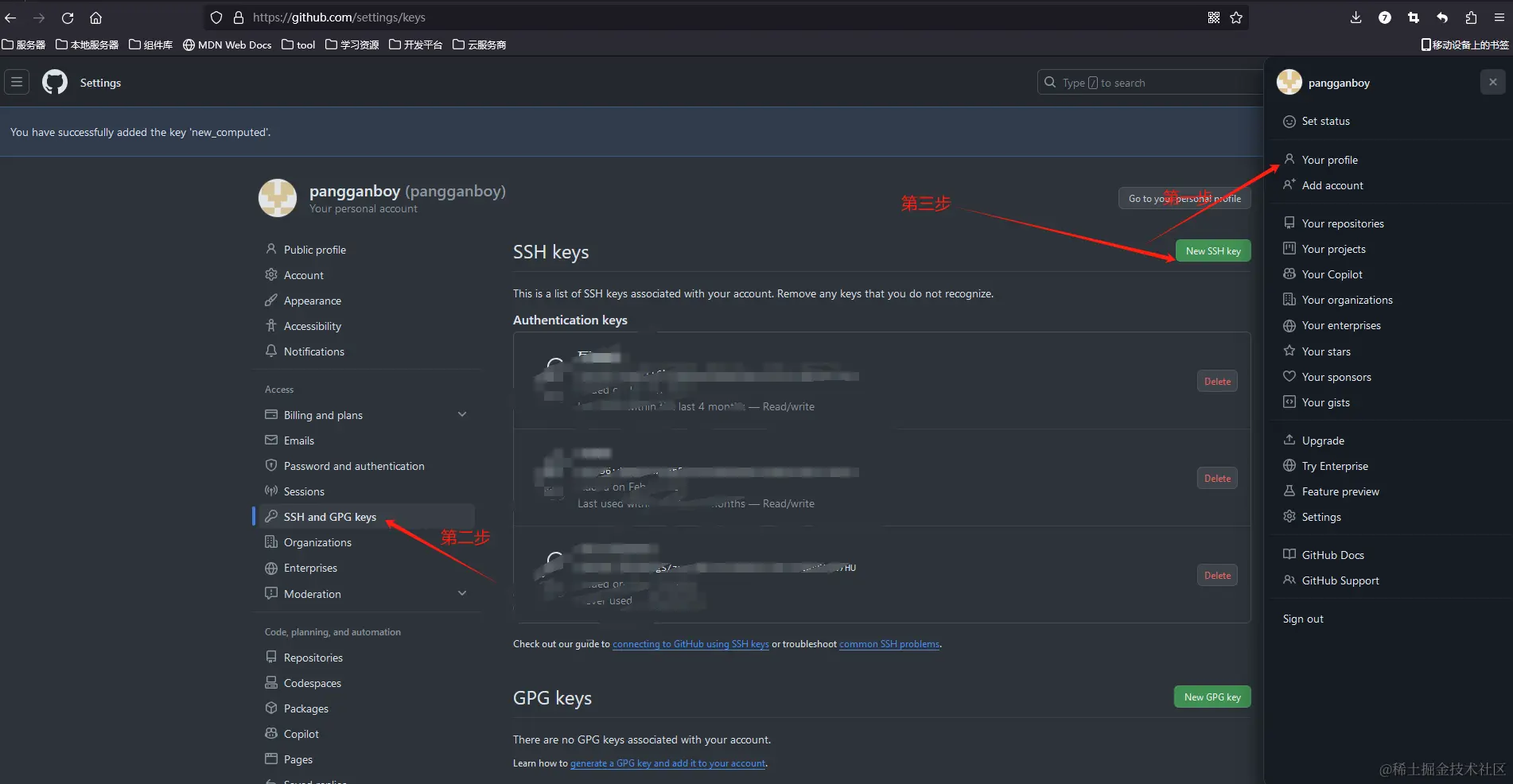Open Codespaces settings

313,683
